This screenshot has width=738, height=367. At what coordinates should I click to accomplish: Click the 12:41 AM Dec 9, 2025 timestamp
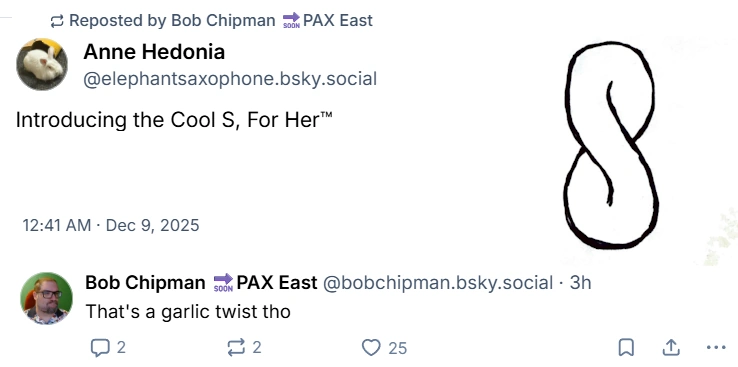111,225
